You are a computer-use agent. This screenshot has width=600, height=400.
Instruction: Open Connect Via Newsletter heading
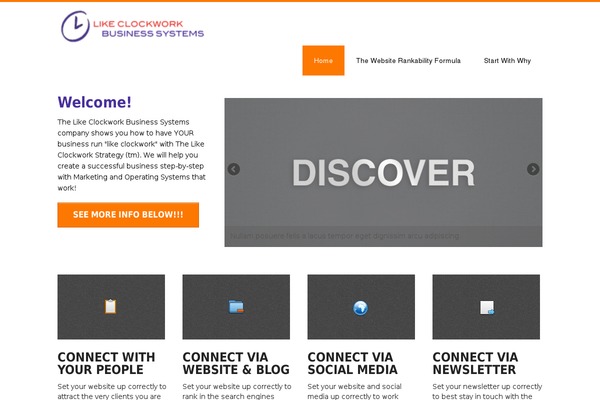tap(475, 363)
